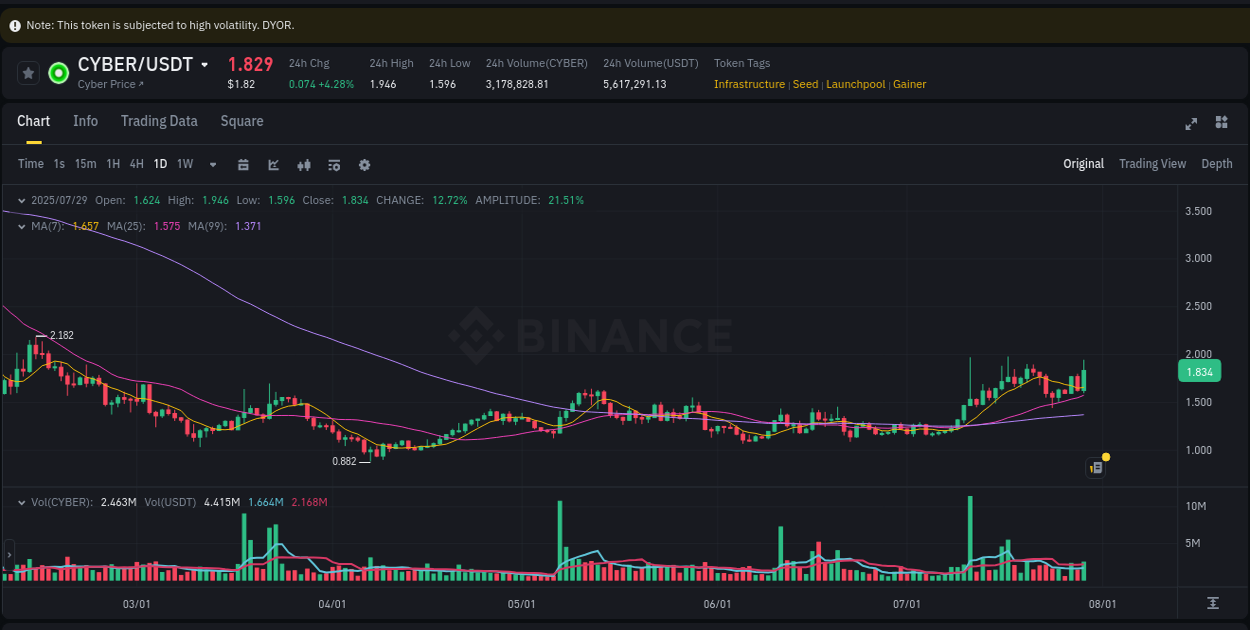Collapse the MA indicators row chevron

point(20,226)
